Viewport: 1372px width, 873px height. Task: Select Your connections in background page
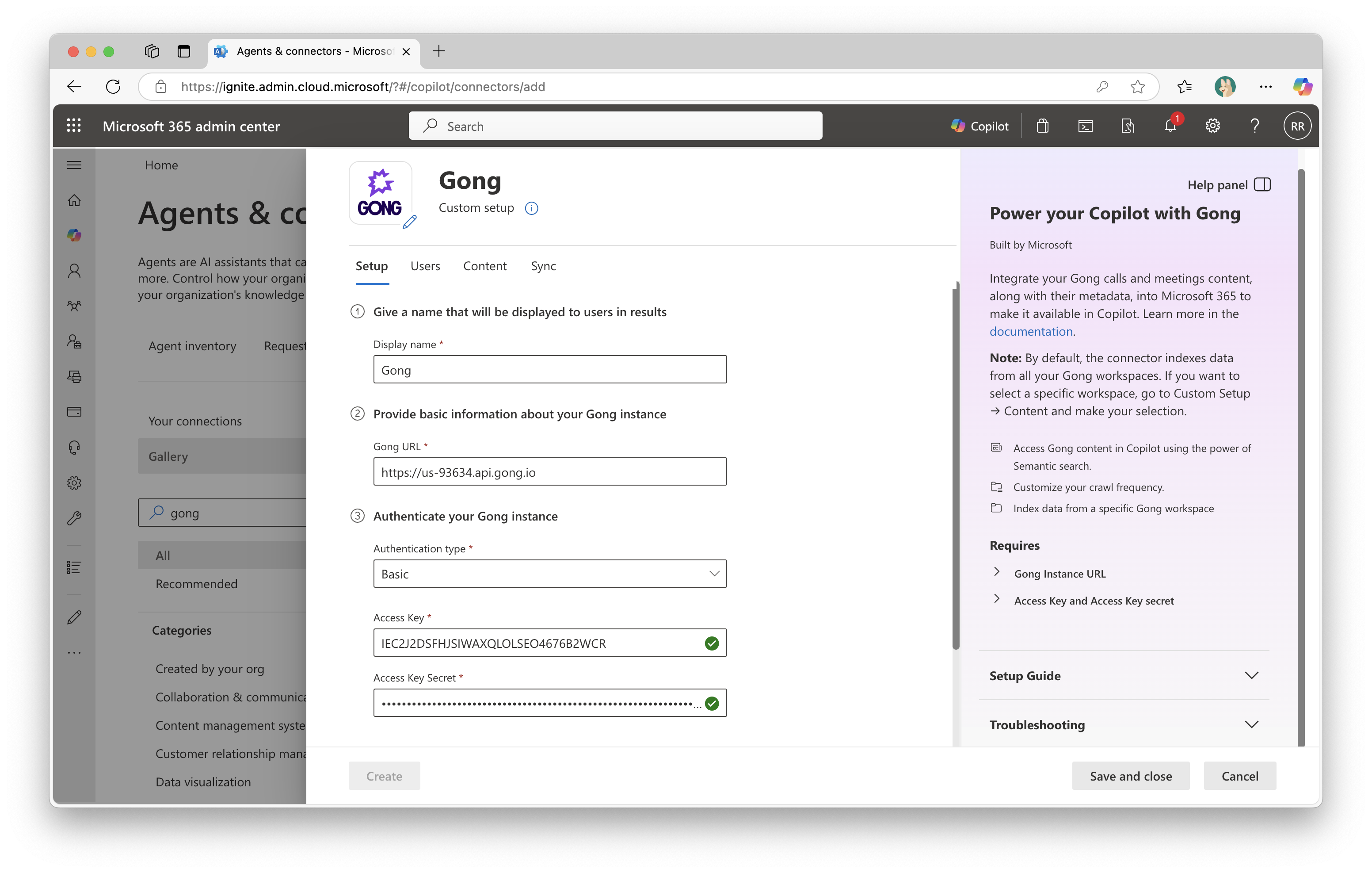pos(195,421)
